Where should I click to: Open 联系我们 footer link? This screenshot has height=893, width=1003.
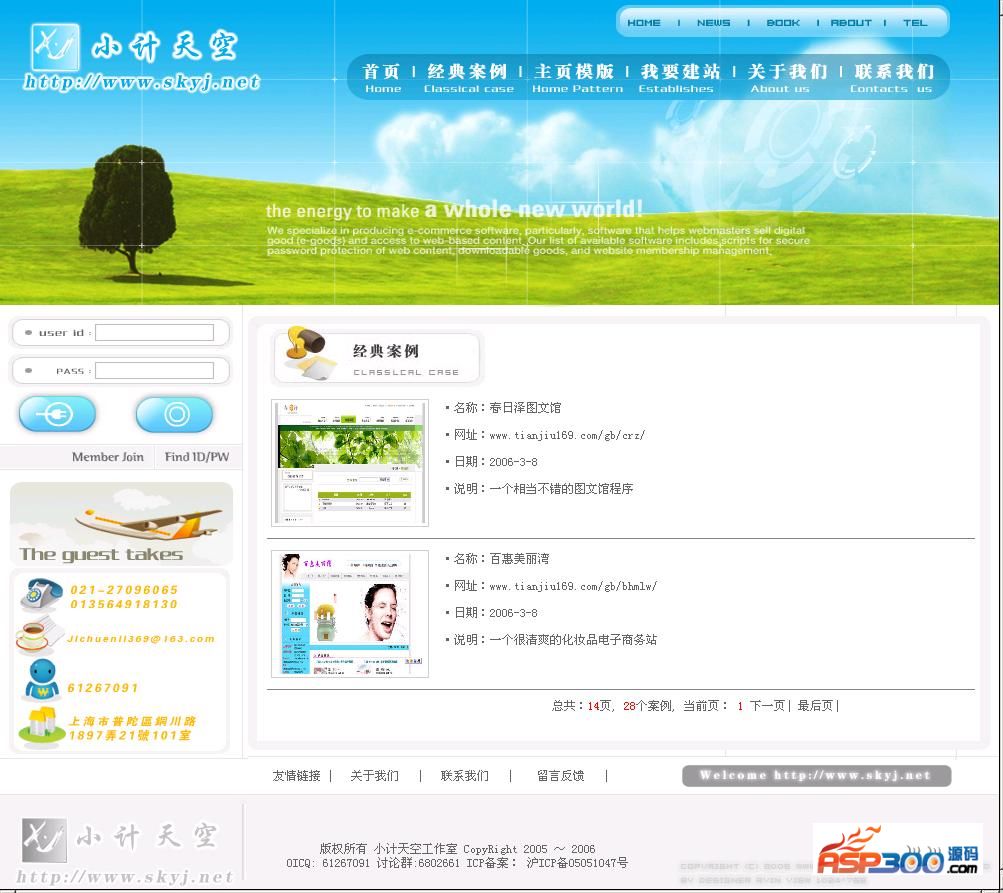coord(464,776)
